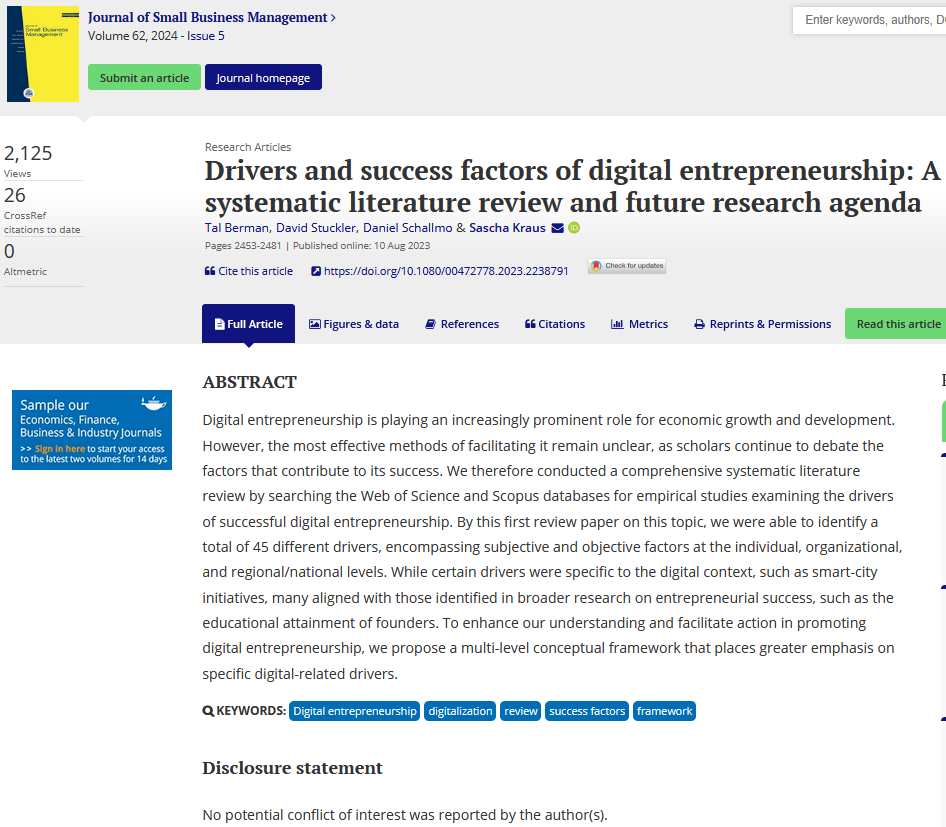
Task: Click the quote icon beside Cite this article
Action: [x=210, y=271]
